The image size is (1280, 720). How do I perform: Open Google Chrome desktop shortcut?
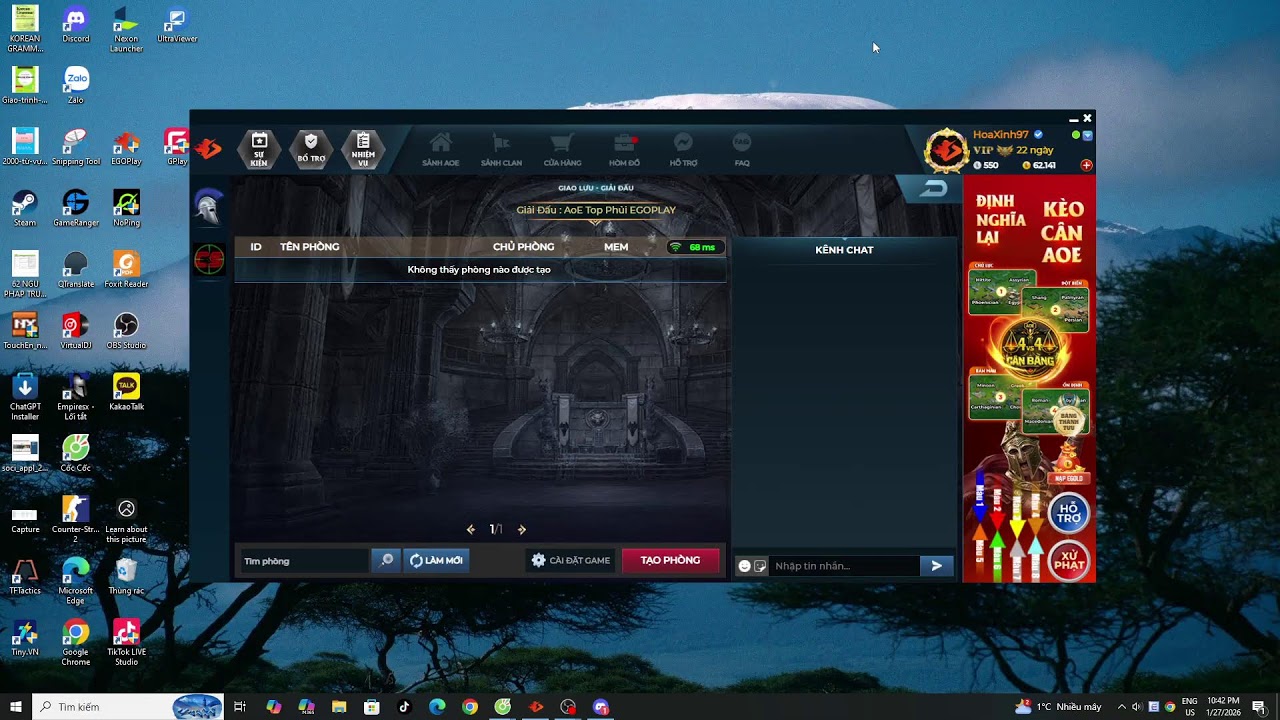[76, 642]
